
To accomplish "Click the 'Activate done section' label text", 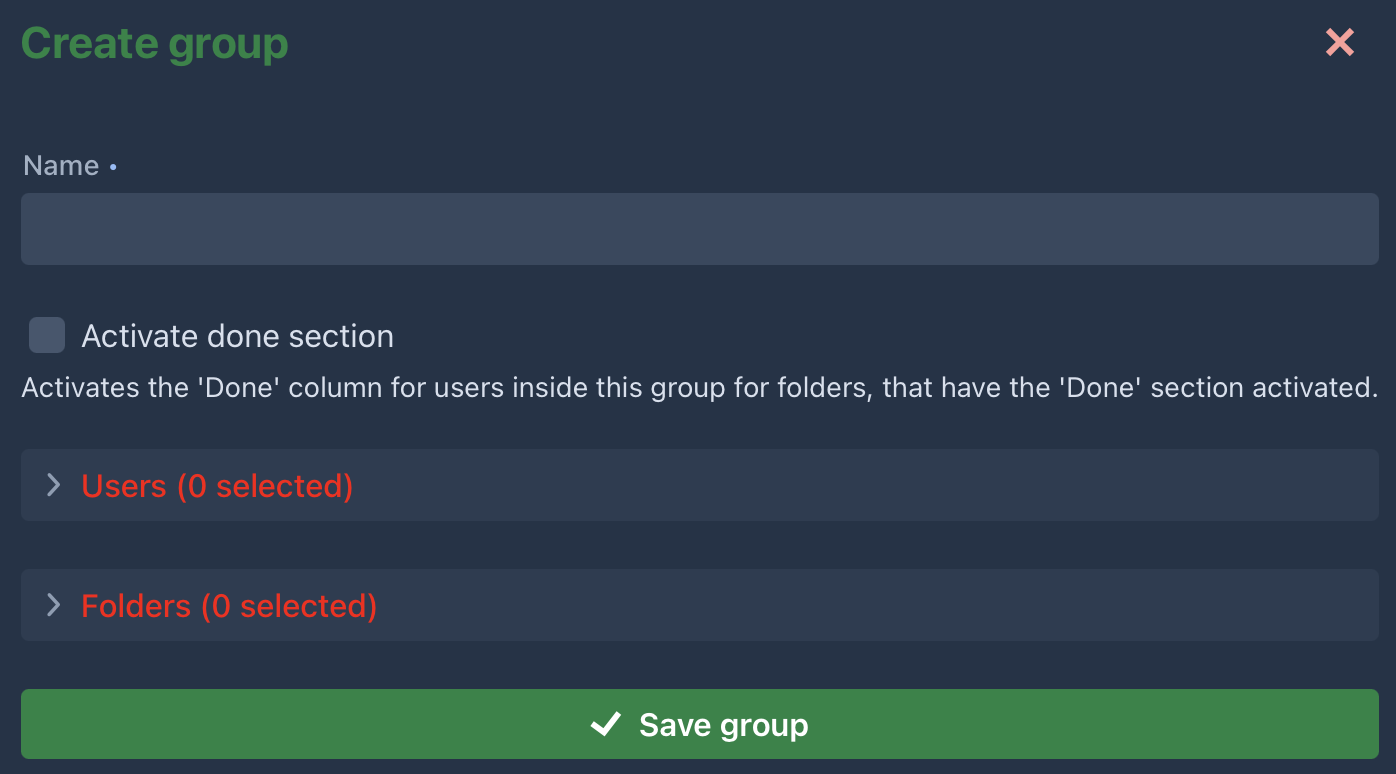I will 237,336.
